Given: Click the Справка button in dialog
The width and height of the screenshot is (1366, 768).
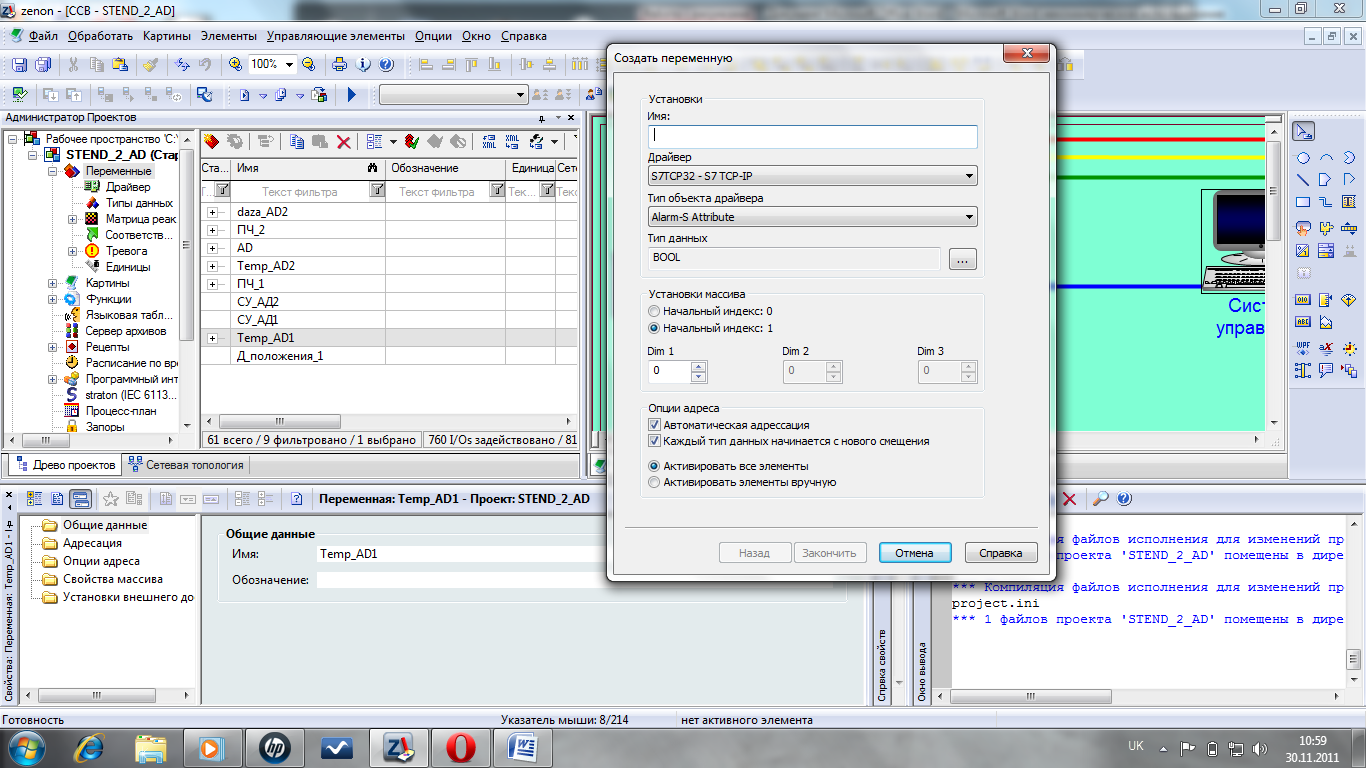Looking at the screenshot, I should click(x=1000, y=553).
